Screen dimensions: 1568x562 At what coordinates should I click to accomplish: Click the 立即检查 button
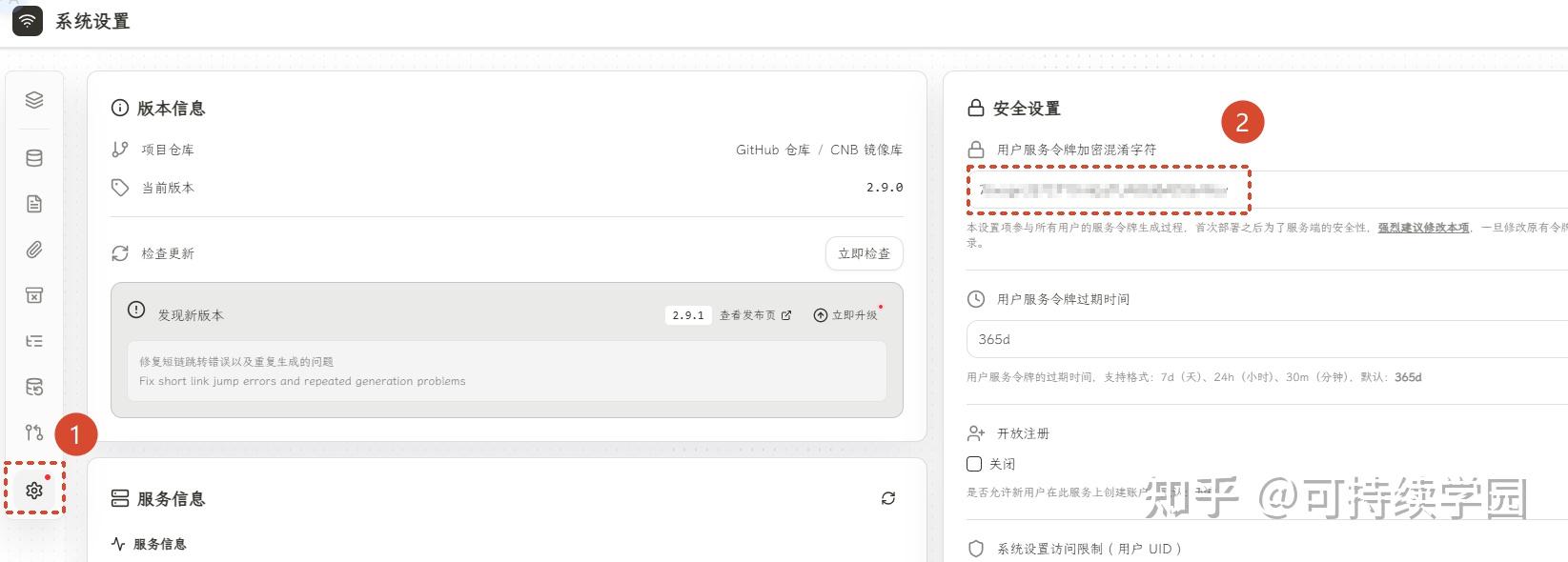click(x=864, y=253)
